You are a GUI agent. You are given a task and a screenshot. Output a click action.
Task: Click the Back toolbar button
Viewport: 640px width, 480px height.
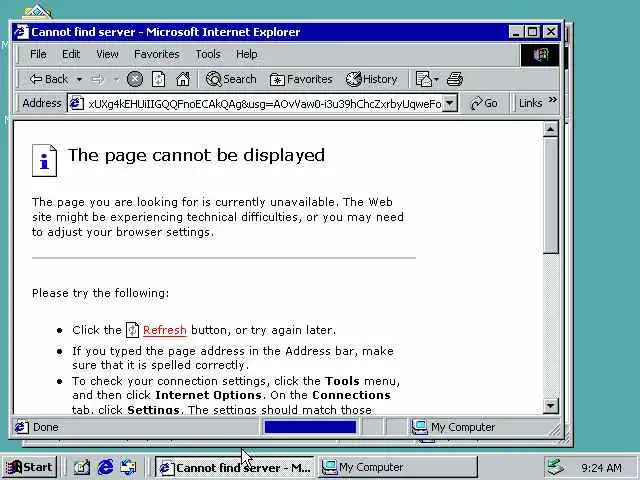click(x=49, y=79)
